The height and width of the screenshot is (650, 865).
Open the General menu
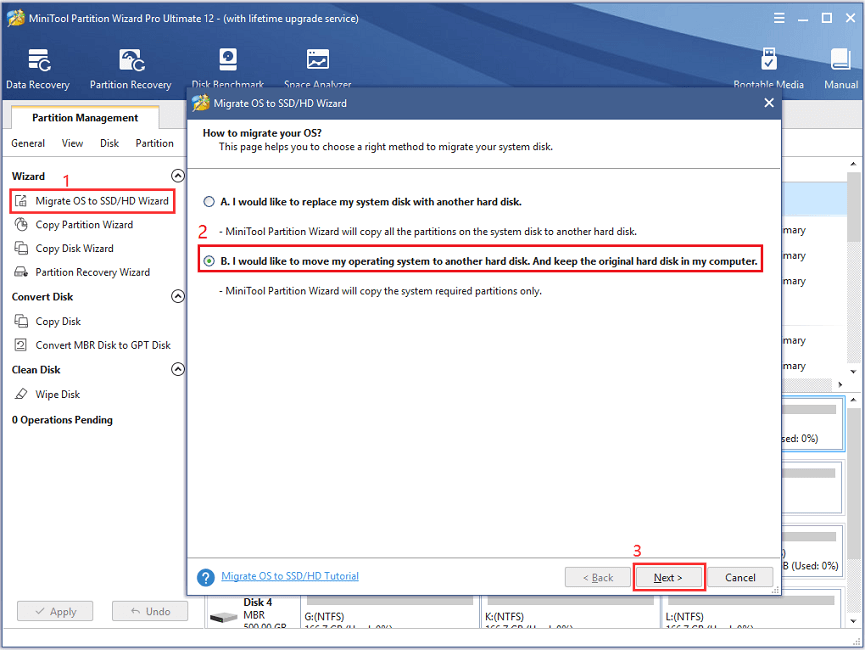[x=28, y=143]
